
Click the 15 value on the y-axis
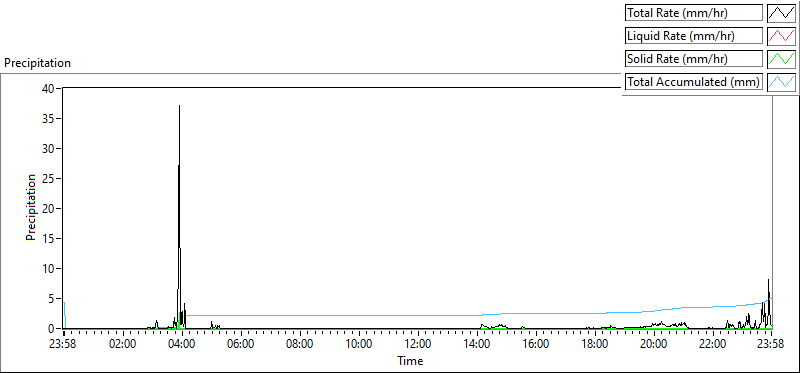(48, 238)
